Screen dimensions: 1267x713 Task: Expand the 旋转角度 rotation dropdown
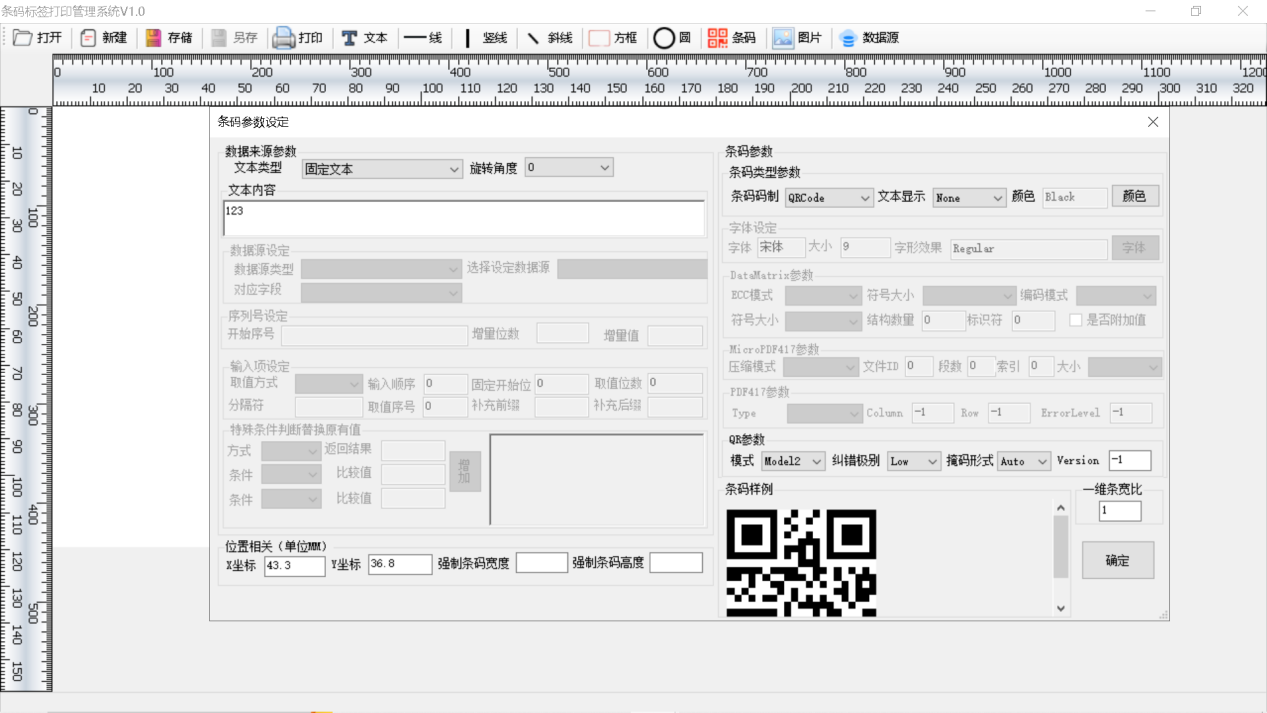point(569,168)
